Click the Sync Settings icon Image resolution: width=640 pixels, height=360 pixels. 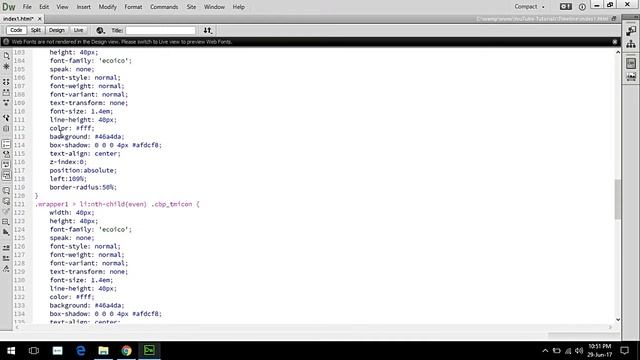click(566, 7)
